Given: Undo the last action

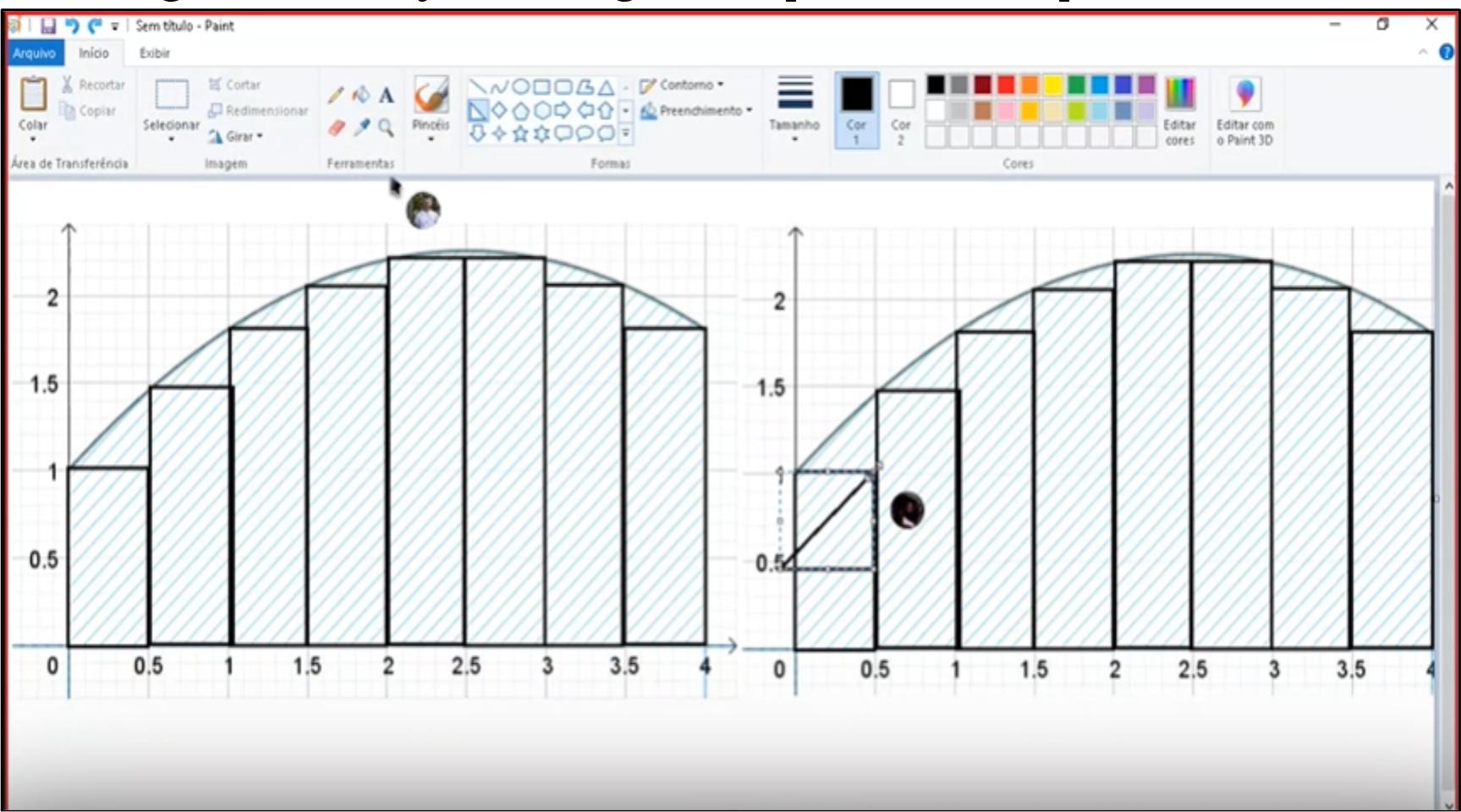Looking at the screenshot, I should click(72, 26).
